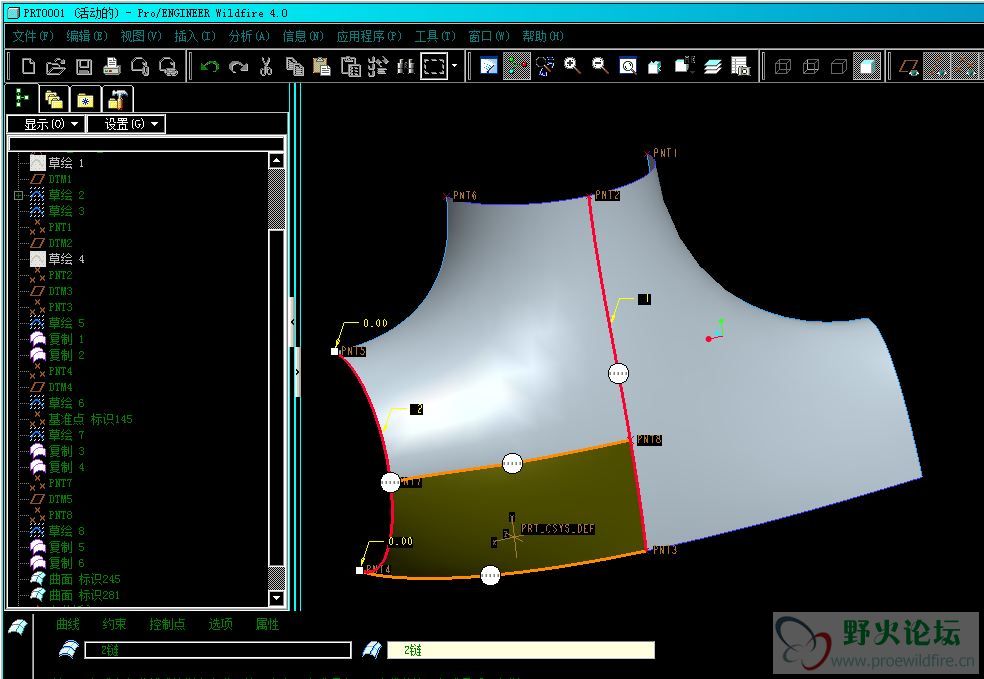The height and width of the screenshot is (679, 984).
Task: Click the Refit to screen icon
Action: tap(628, 66)
